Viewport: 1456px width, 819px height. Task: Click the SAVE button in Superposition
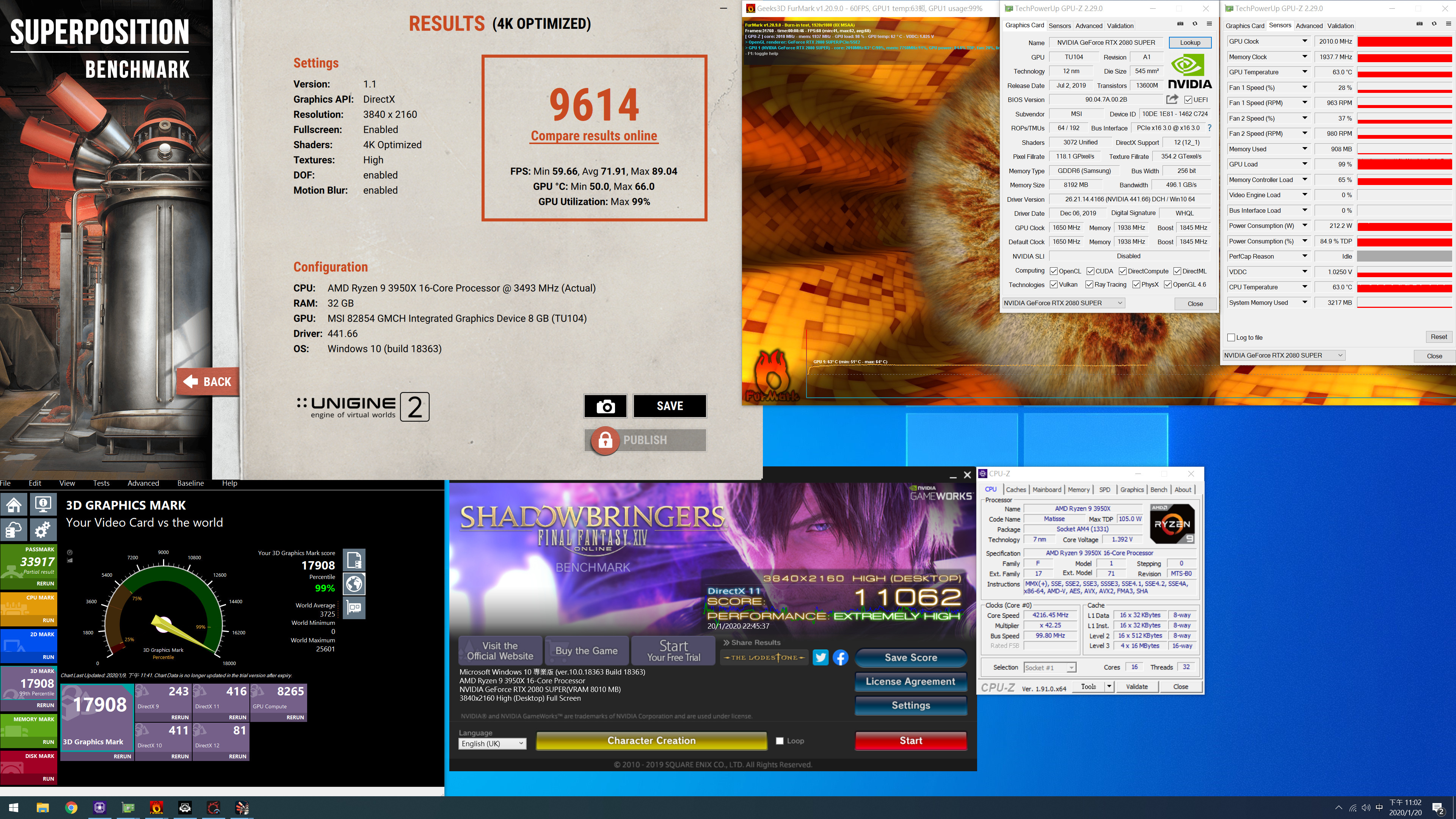pyautogui.click(x=670, y=406)
